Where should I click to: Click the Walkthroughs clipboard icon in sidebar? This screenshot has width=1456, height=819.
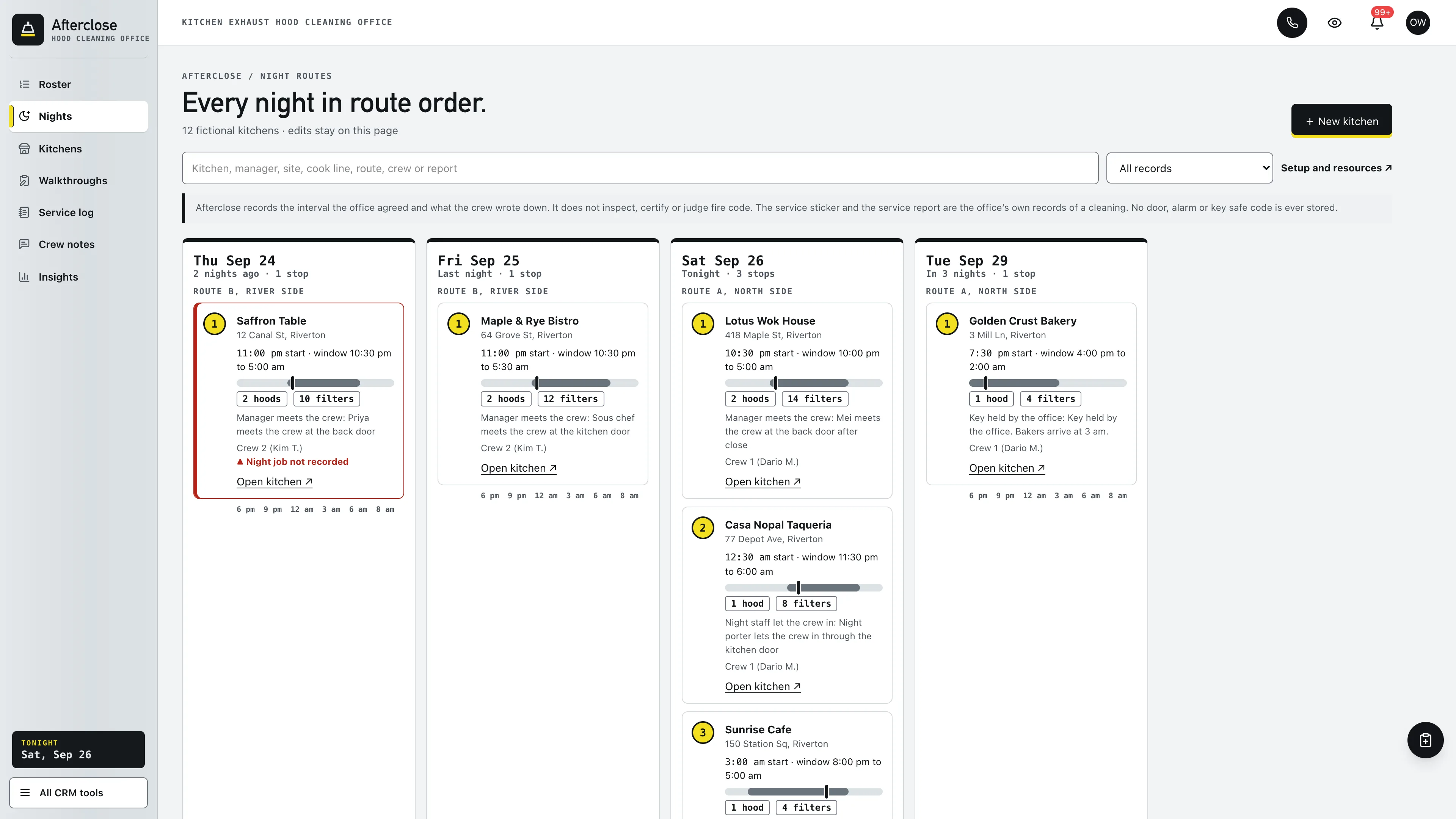tap(24, 180)
